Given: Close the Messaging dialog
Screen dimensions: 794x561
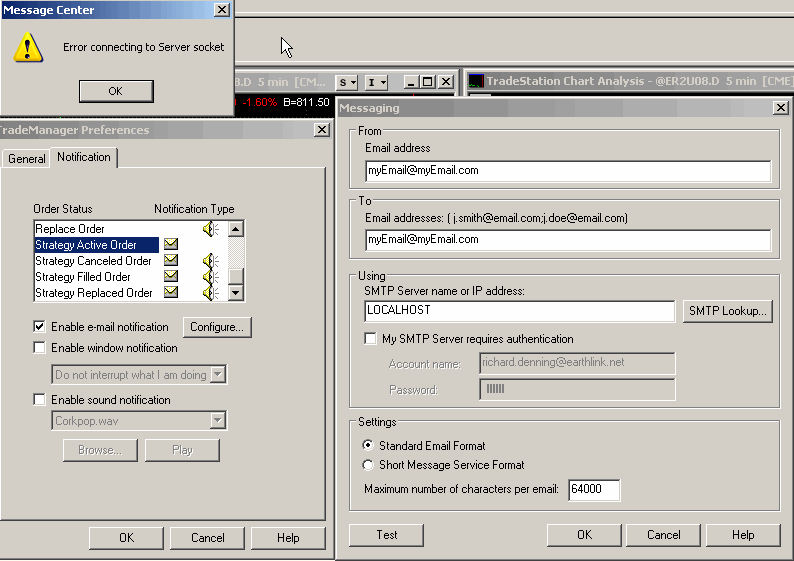Looking at the screenshot, I should 781,107.
